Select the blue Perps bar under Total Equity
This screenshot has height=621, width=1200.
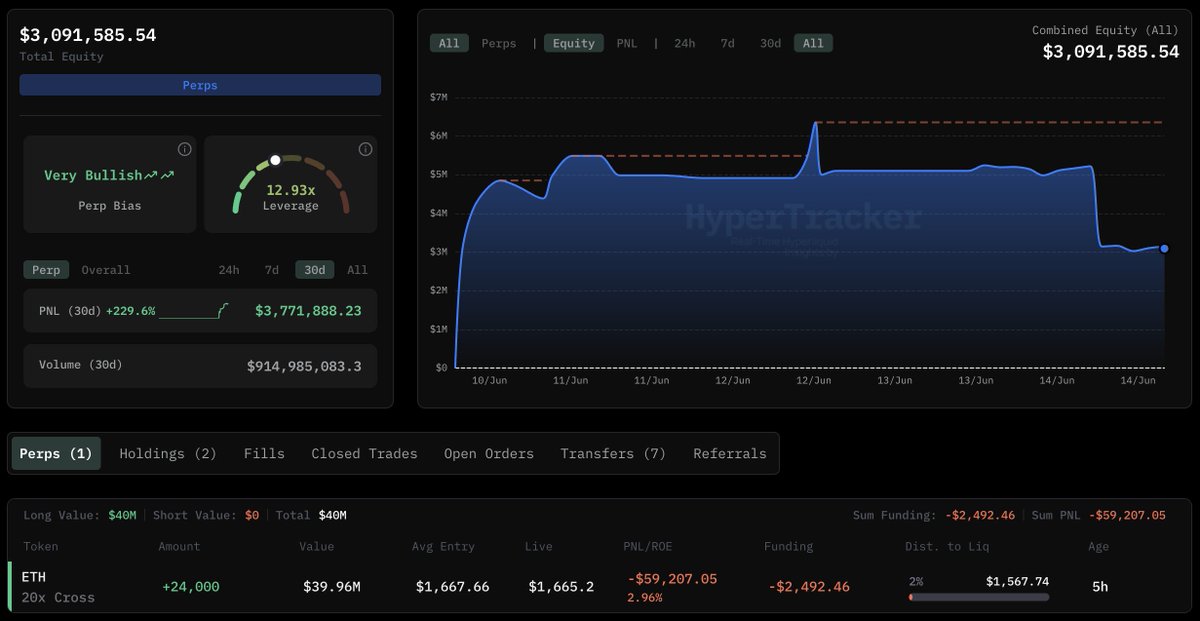coord(200,85)
